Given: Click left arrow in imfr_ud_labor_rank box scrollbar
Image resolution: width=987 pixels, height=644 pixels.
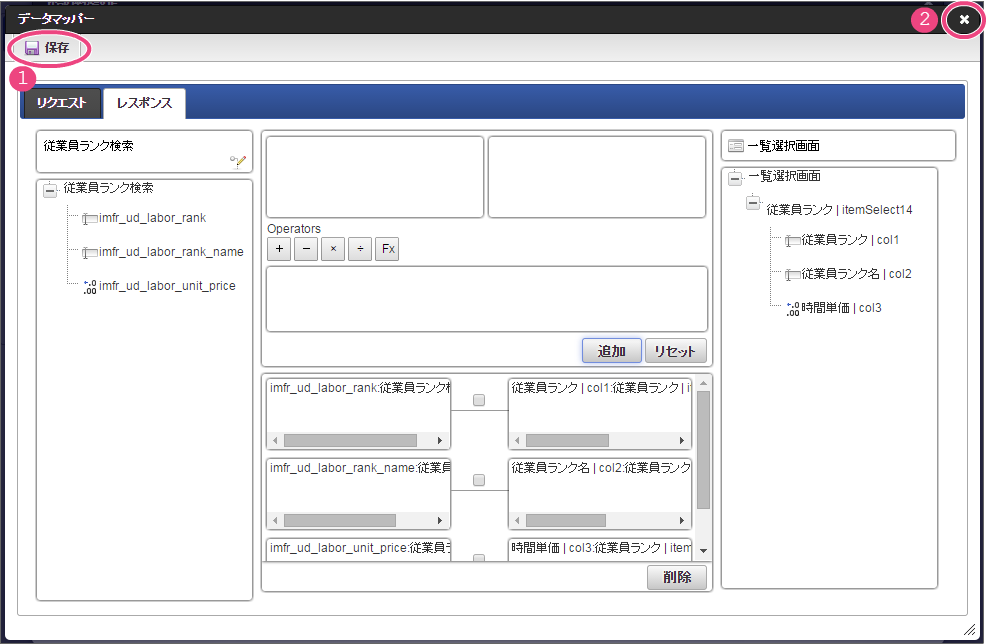Looking at the screenshot, I should click(275, 441).
